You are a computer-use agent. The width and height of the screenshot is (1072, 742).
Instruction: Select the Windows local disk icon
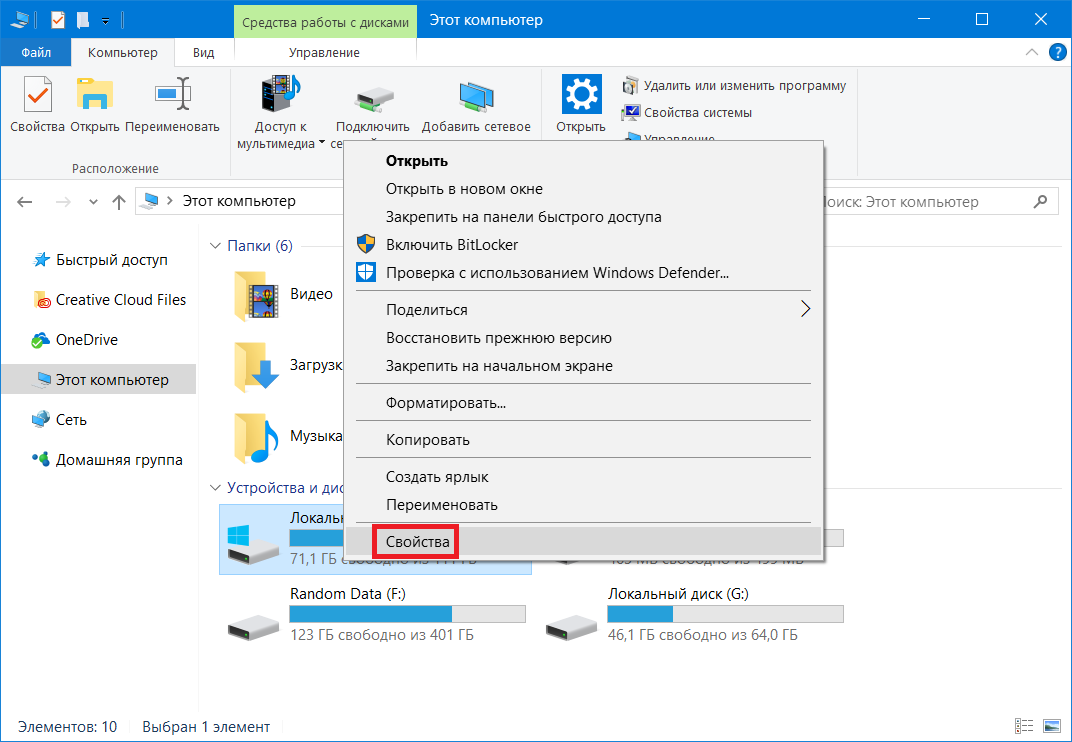pos(253,544)
